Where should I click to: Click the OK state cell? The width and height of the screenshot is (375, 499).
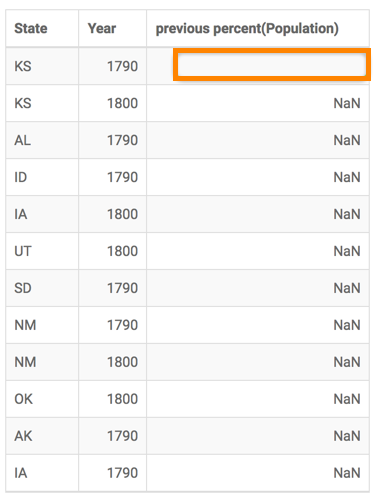coord(23,399)
